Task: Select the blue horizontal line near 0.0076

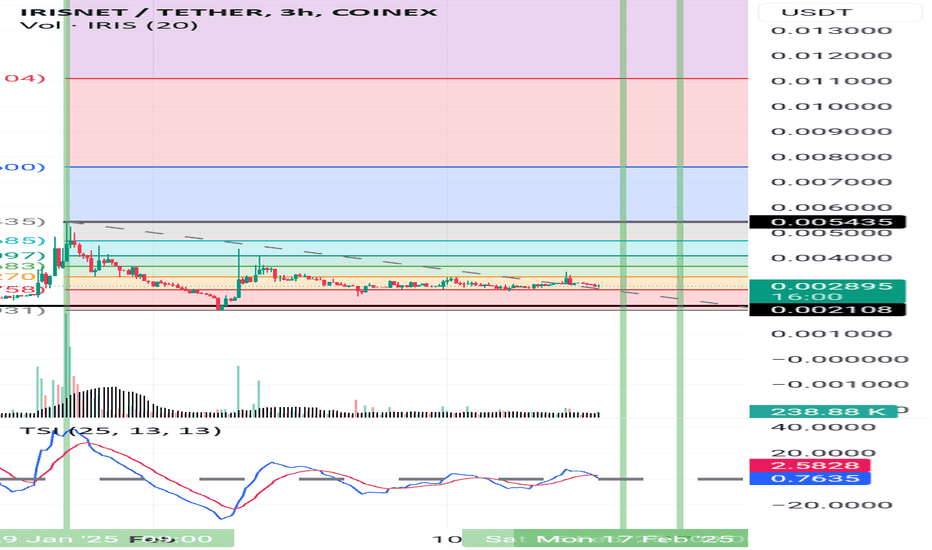Action: [x=407, y=167]
